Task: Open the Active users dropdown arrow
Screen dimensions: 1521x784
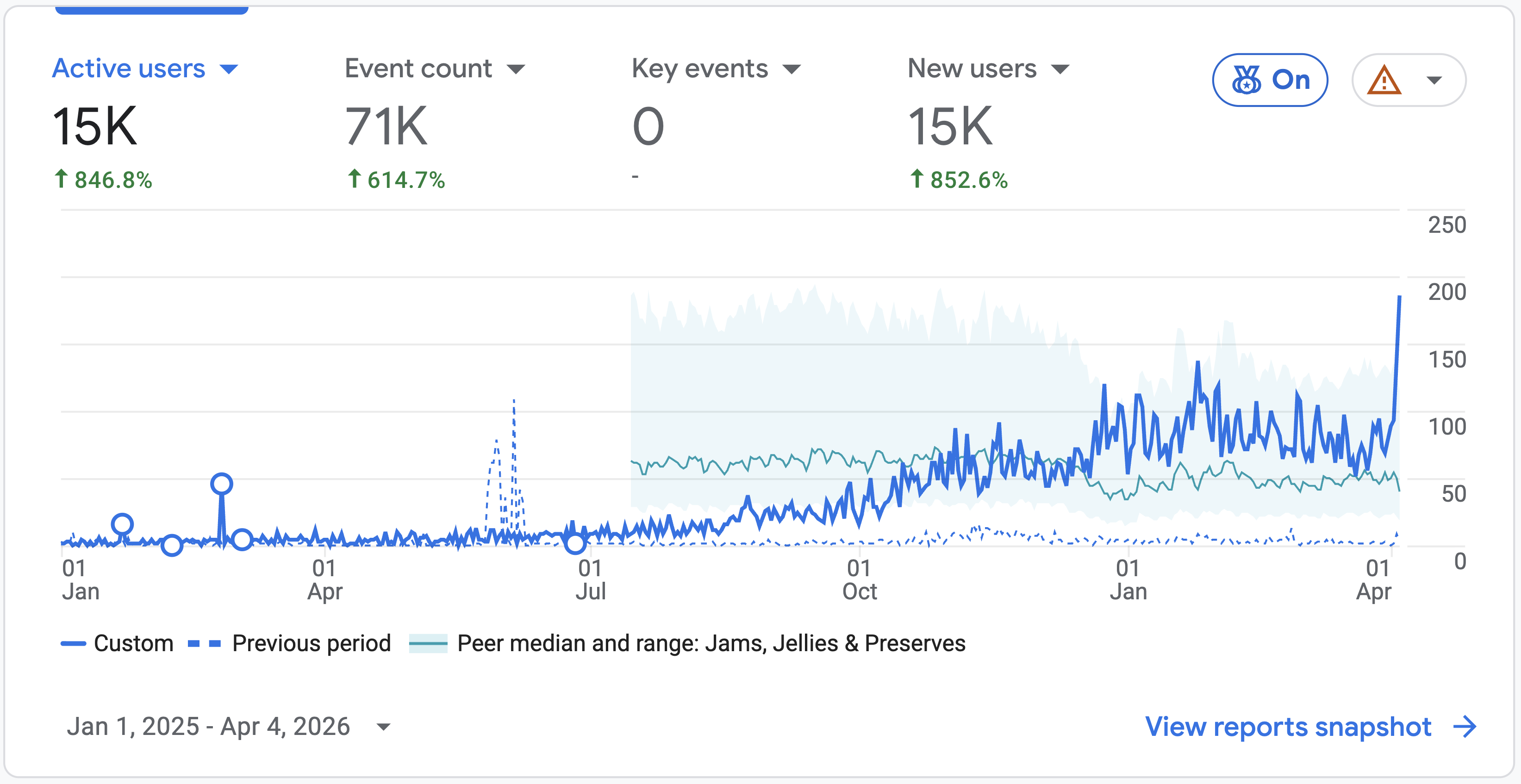Action: click(229, 70)
